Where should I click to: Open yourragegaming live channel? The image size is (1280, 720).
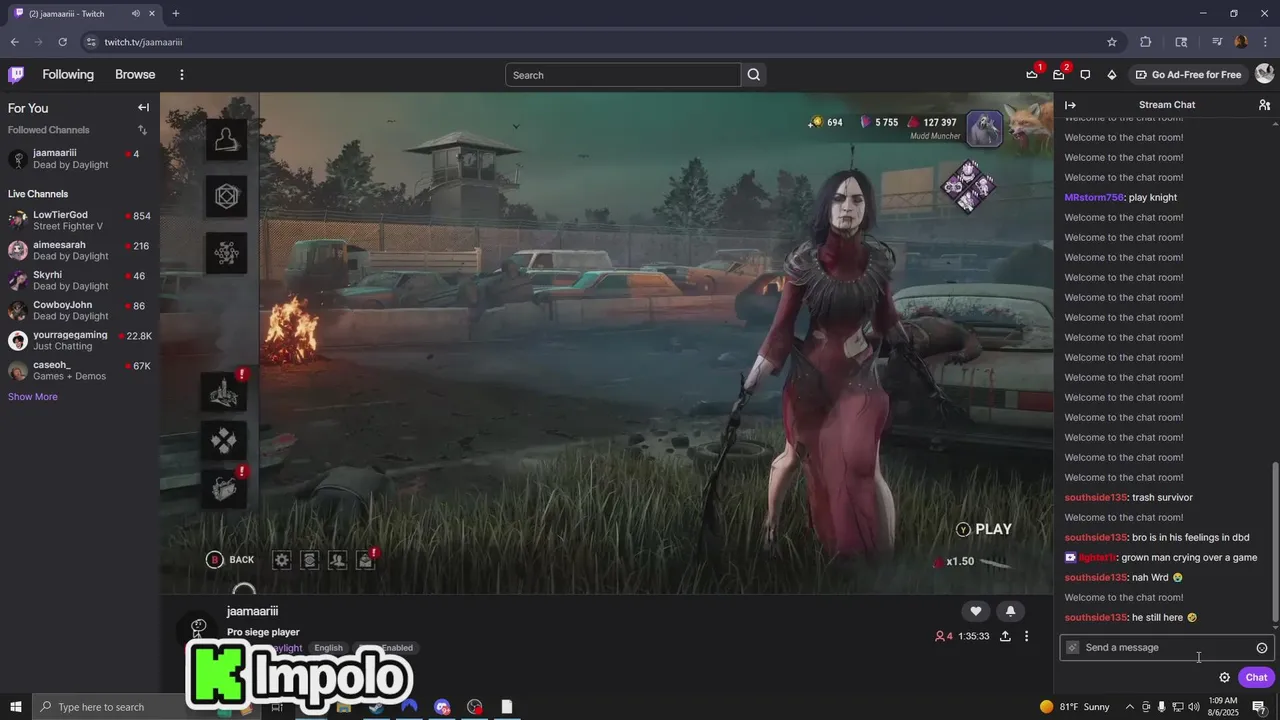80,340
